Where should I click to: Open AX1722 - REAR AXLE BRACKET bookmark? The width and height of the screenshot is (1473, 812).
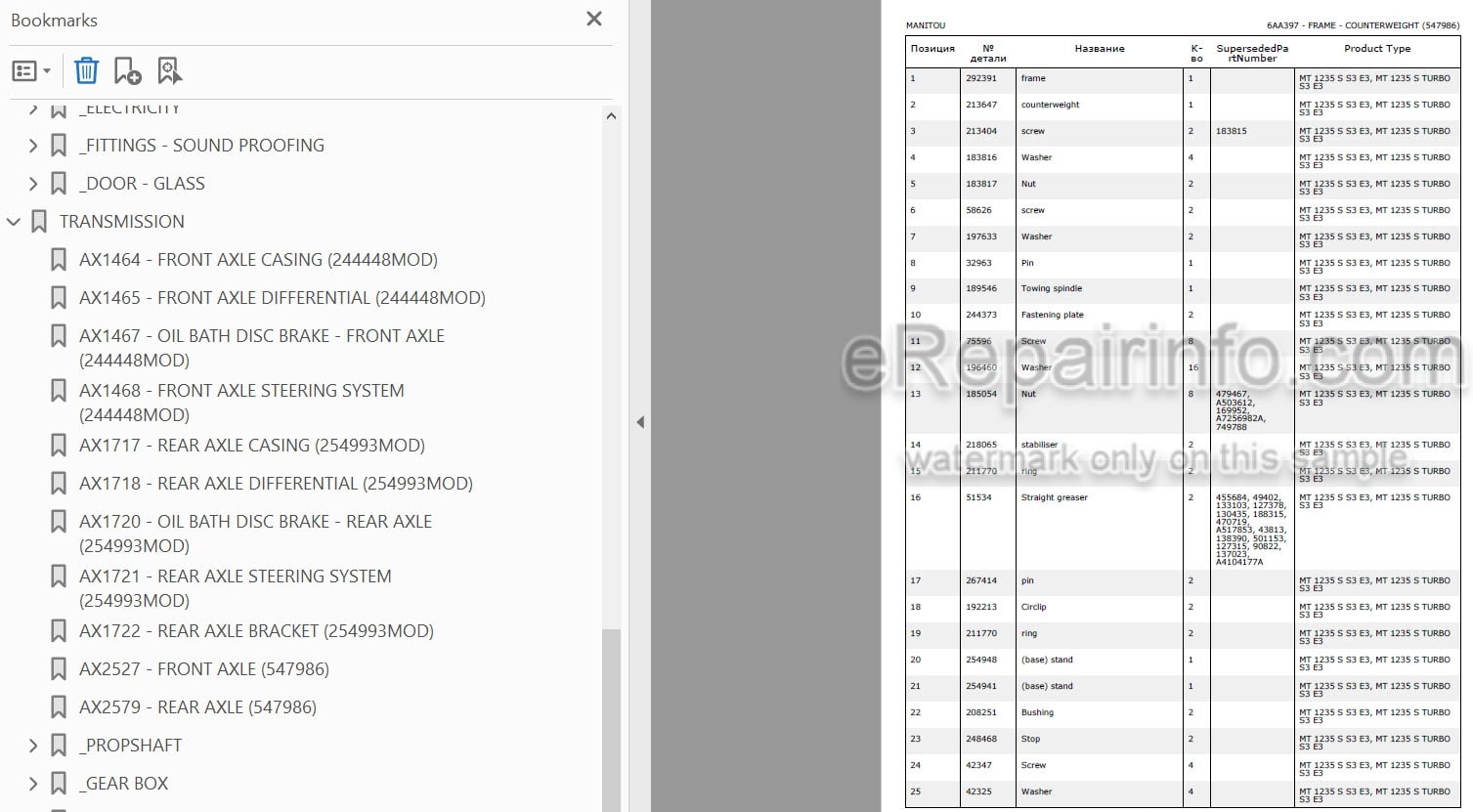256,631
